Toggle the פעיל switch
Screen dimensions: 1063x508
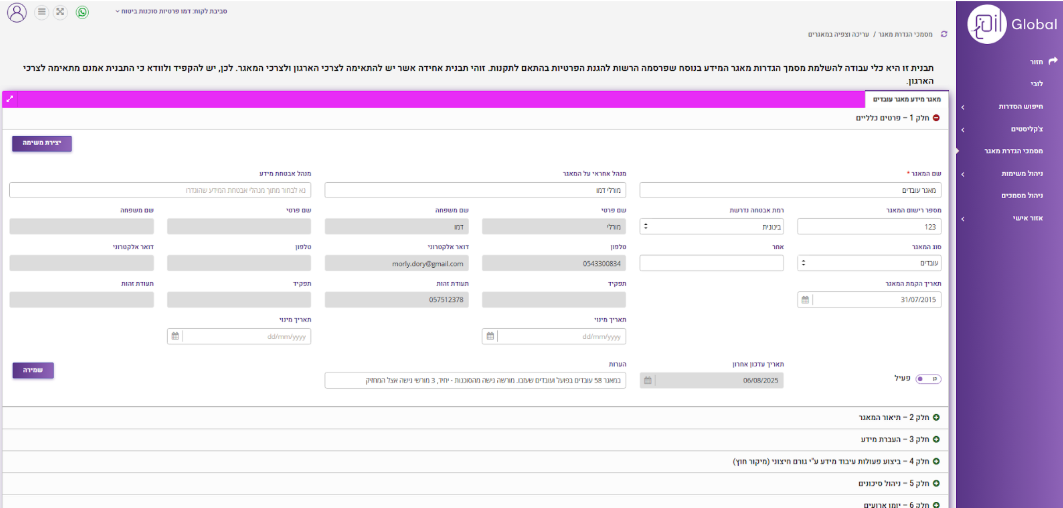pos(929,379)
